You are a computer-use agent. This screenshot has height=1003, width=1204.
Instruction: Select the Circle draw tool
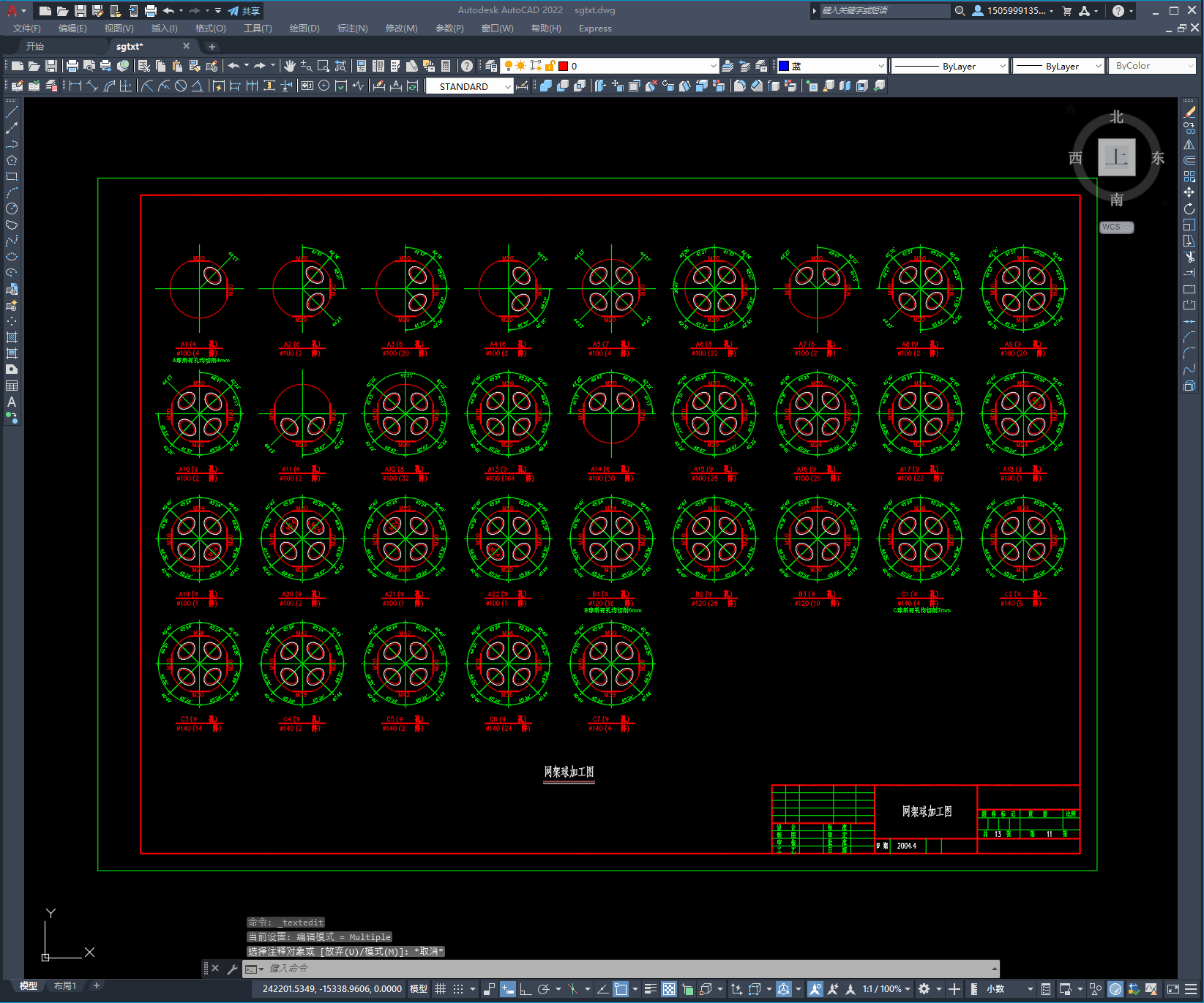point(12,209)
